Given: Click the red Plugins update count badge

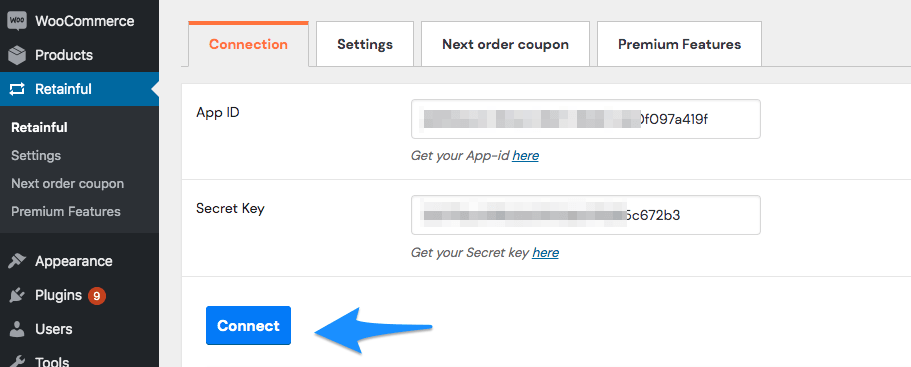Looking at the screenshot, I should coord(96,296).
